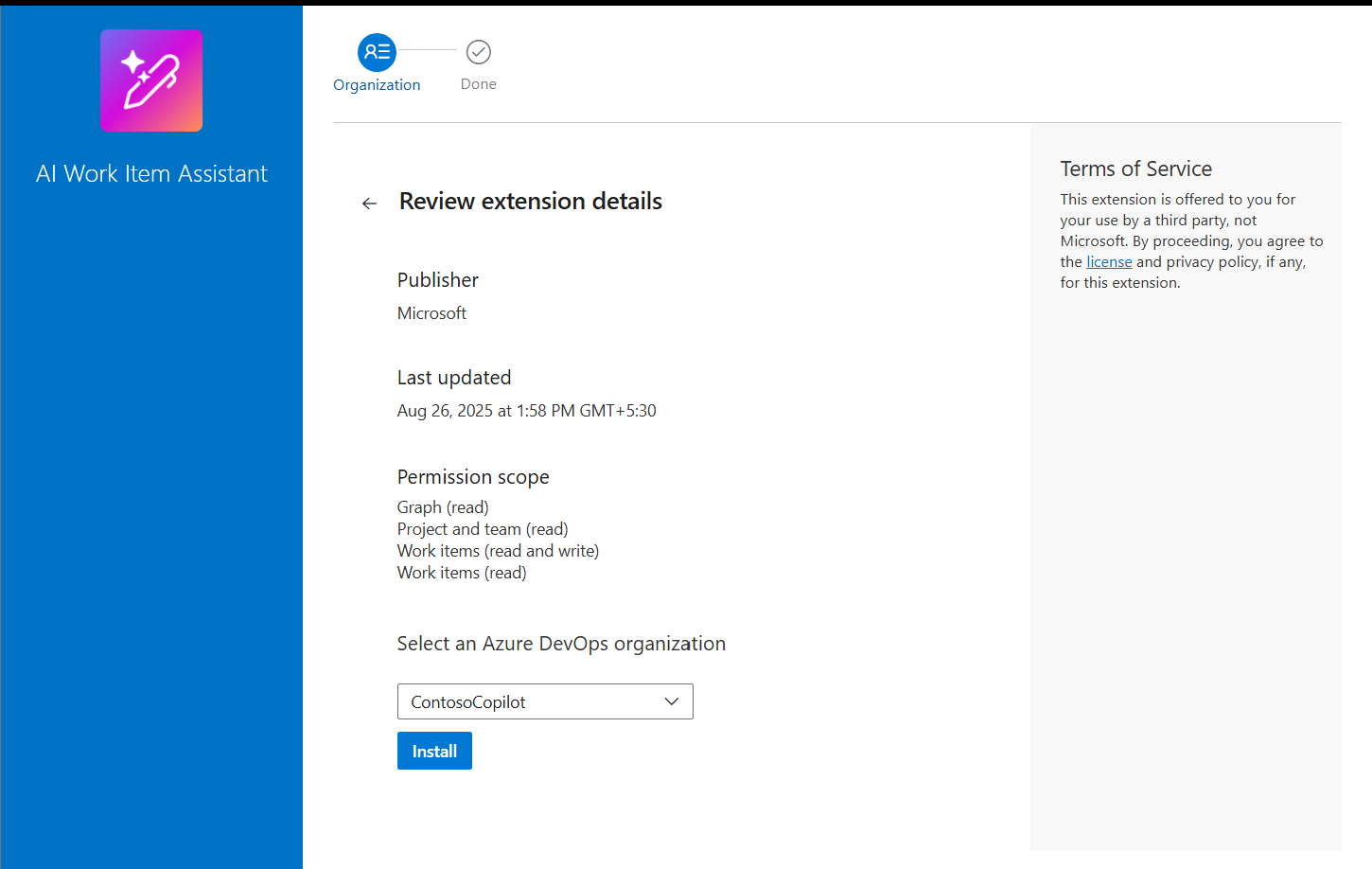Select the Done step label
The width and height of the screenshot is (1372, 869).
coord(479,84)
